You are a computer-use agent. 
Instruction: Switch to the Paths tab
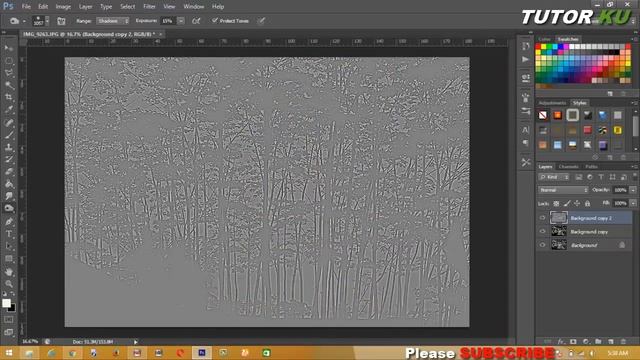[591, 167]
